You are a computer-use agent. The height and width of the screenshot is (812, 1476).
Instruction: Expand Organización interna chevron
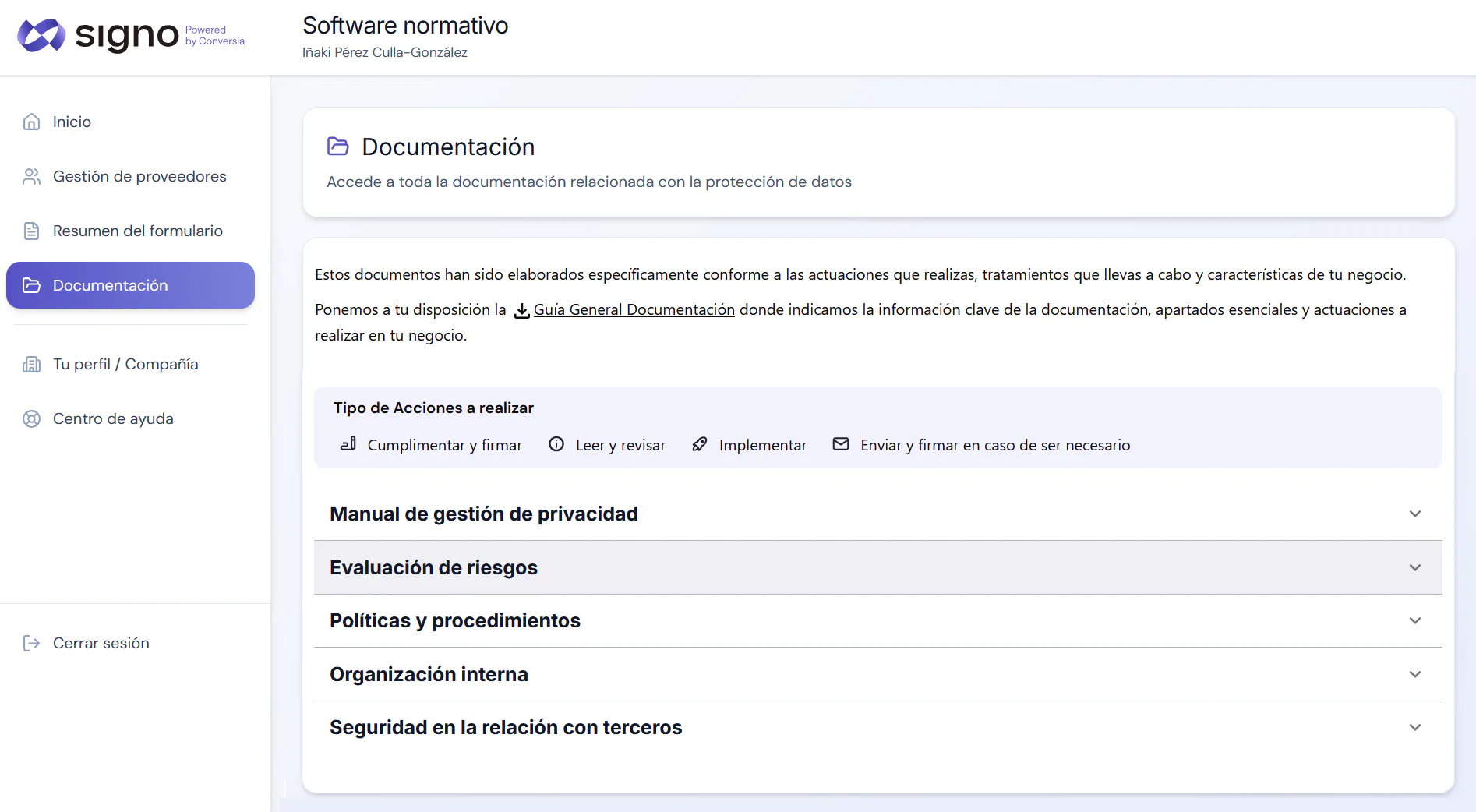click(1415, 674)
